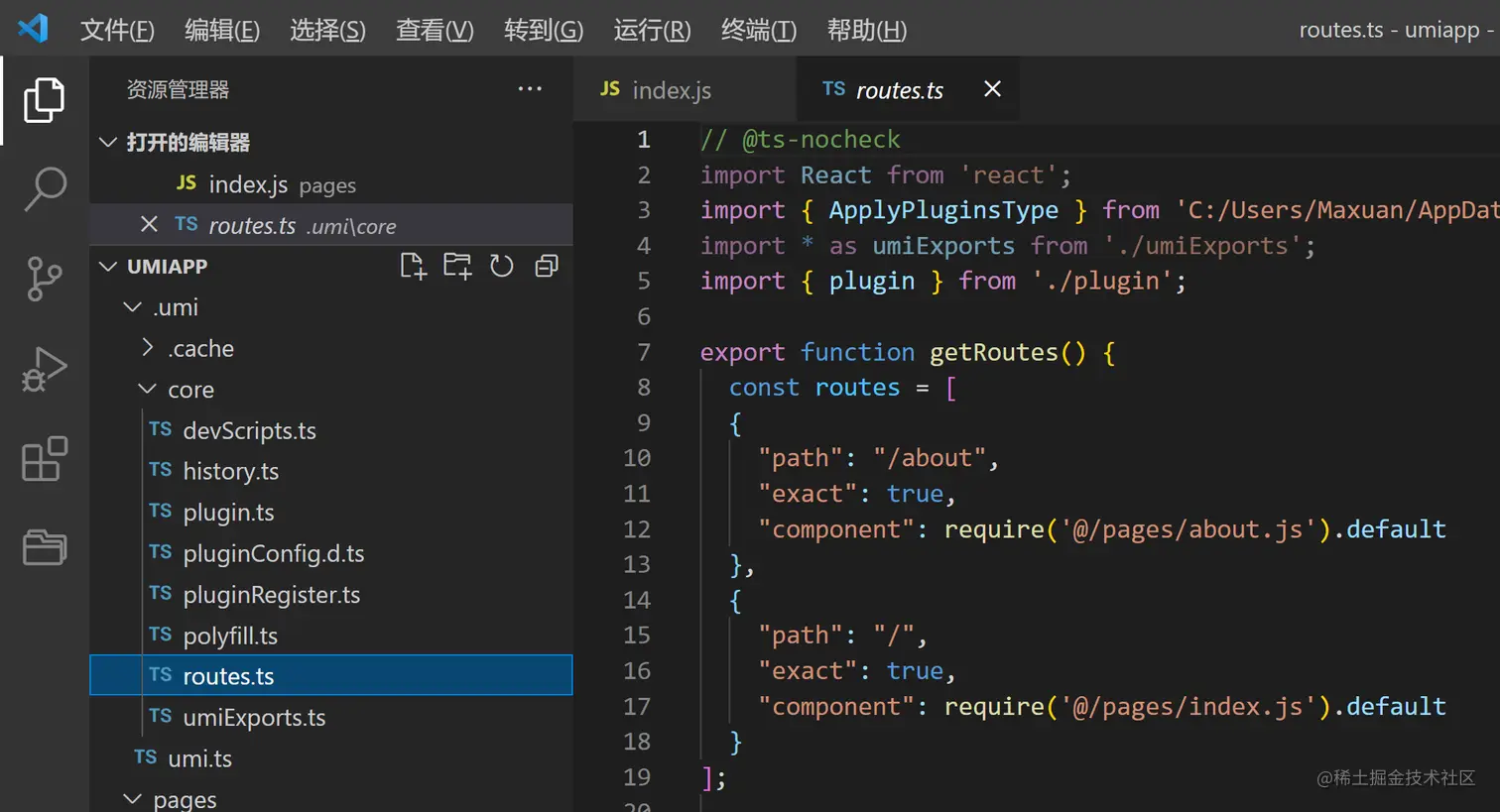This screenshot has width=1500, height=812.
Task: Collapse the core folder
Action: click(147, 389)
